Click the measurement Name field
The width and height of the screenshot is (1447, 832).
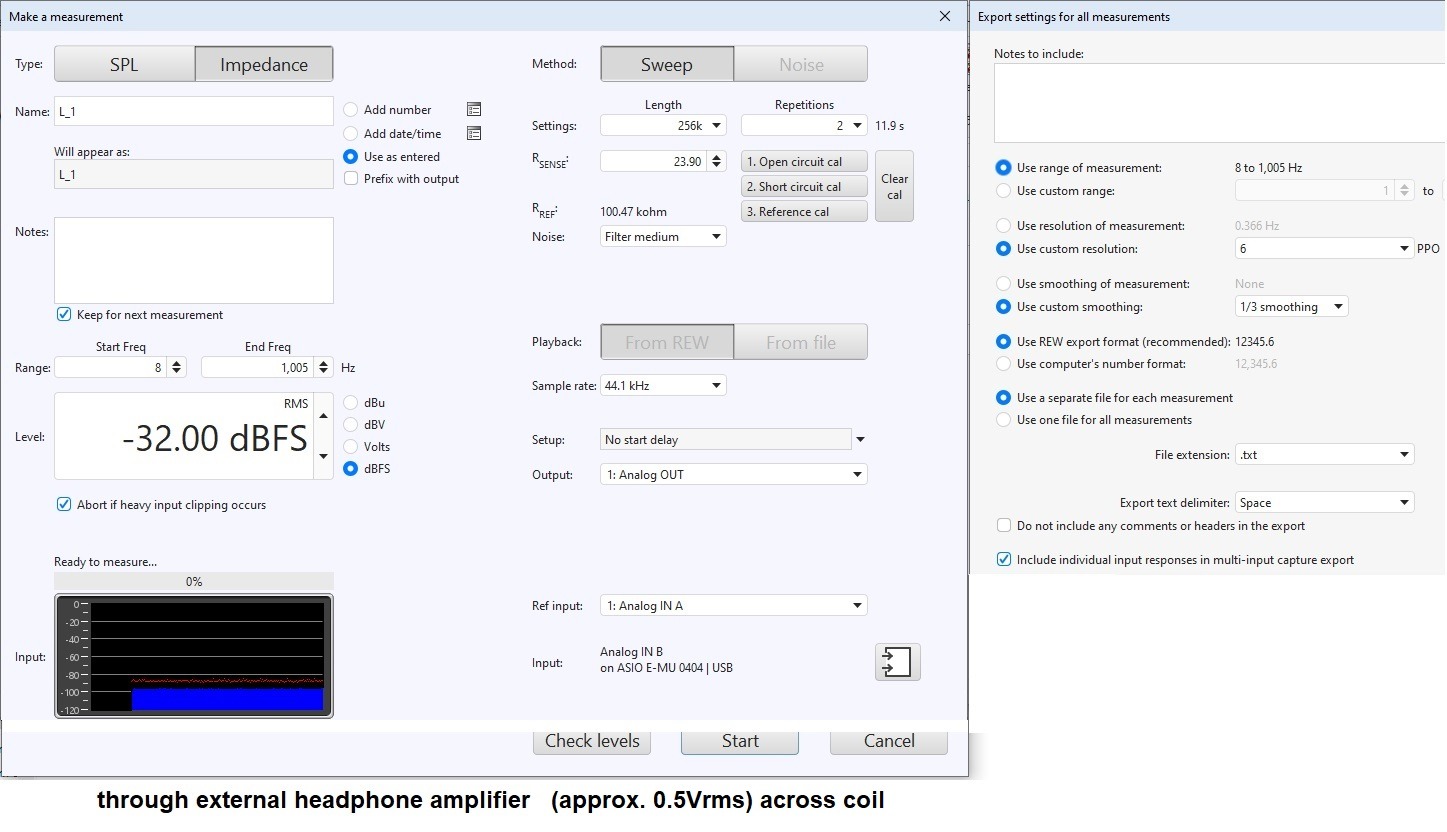[194, 111]
